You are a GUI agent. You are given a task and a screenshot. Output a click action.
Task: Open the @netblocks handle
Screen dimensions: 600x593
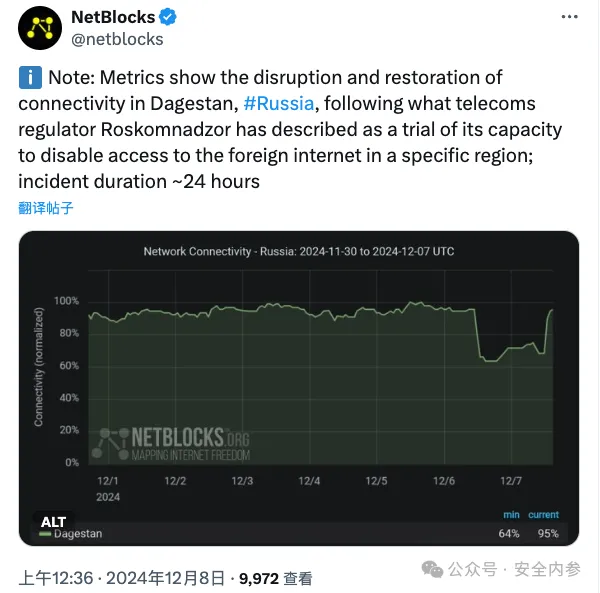(x=117, y=39)
